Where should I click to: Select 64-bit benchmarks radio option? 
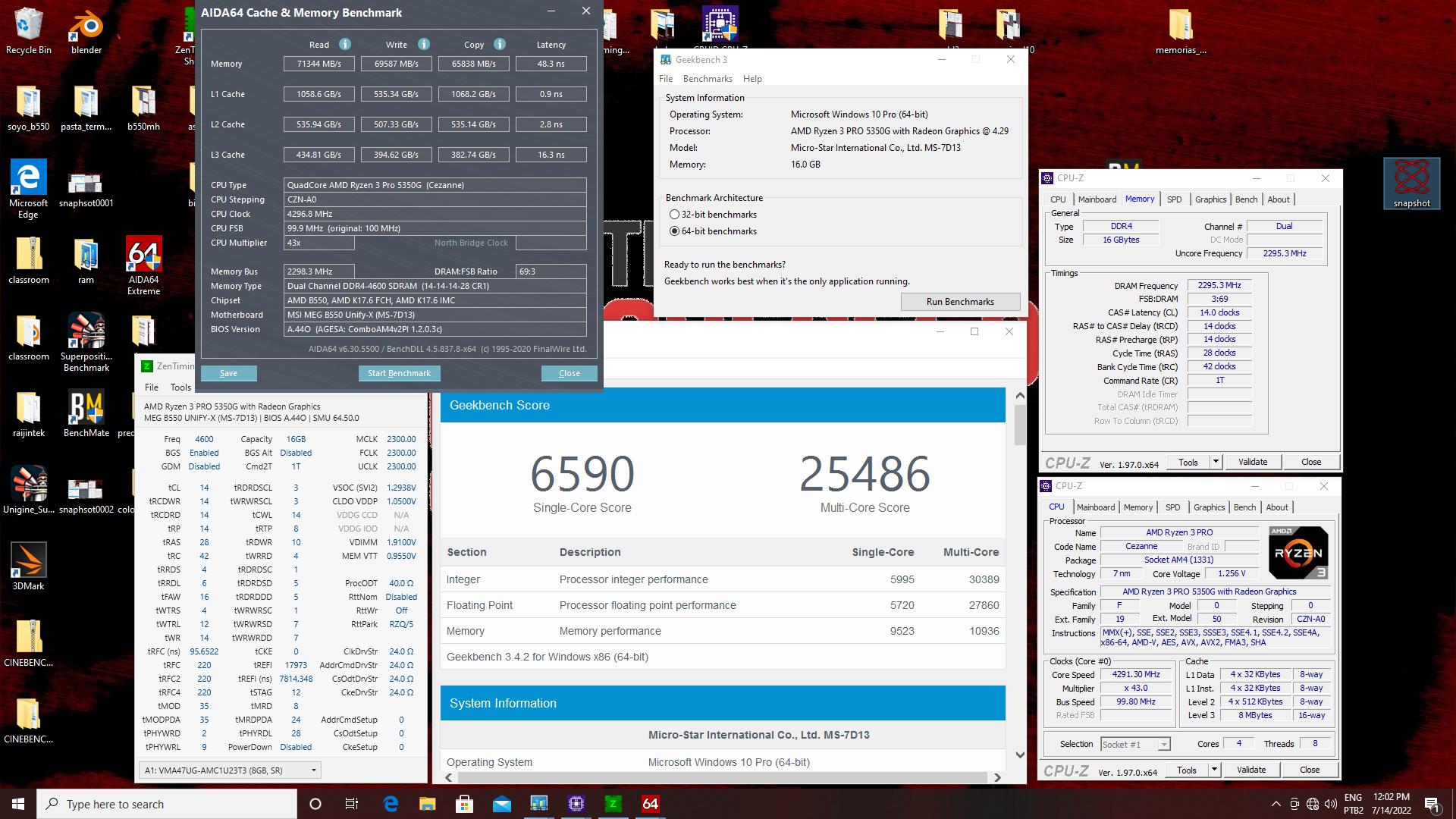tap(674, 231)
